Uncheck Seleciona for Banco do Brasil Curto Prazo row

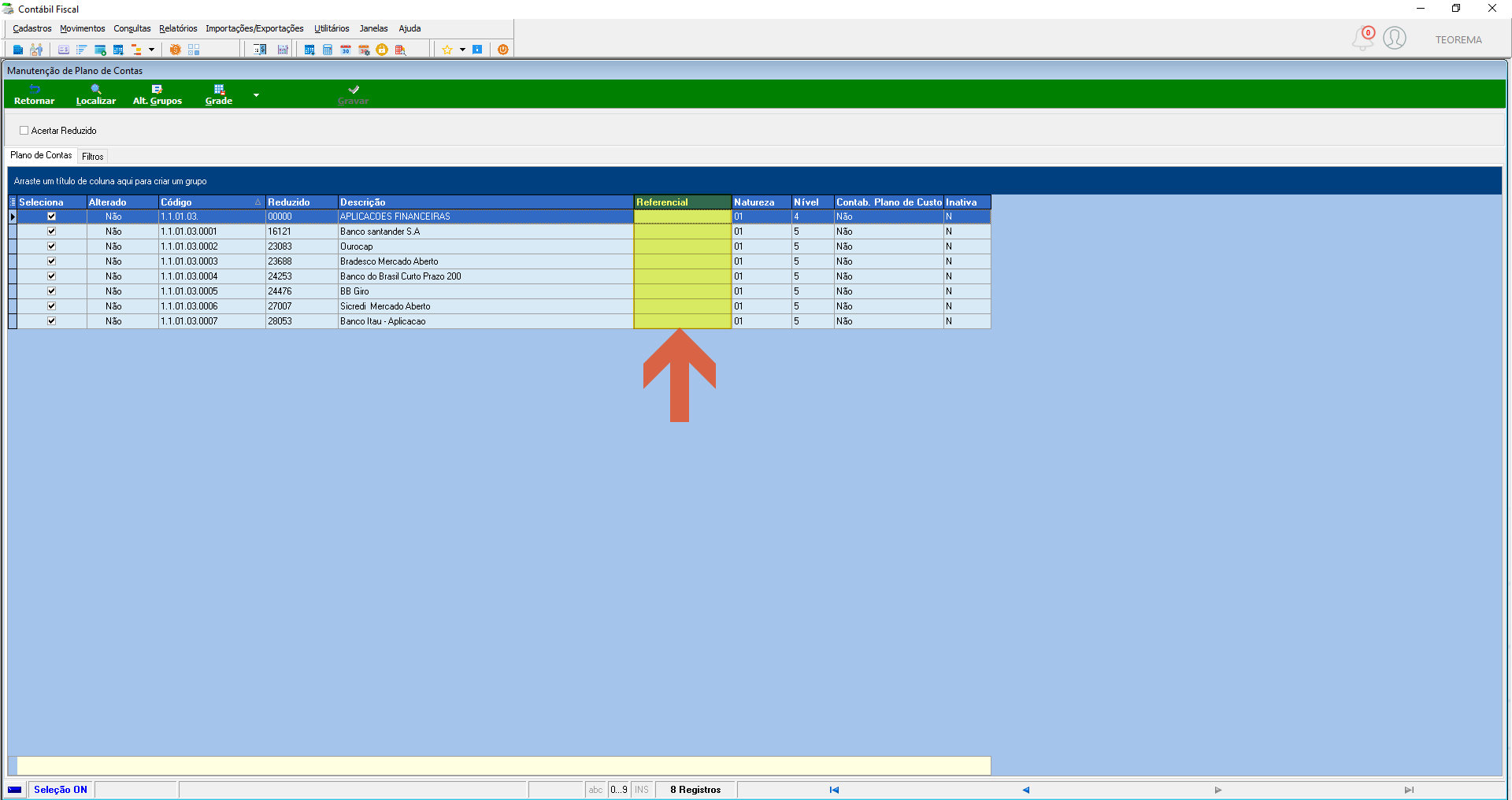(x=52, y=276)
